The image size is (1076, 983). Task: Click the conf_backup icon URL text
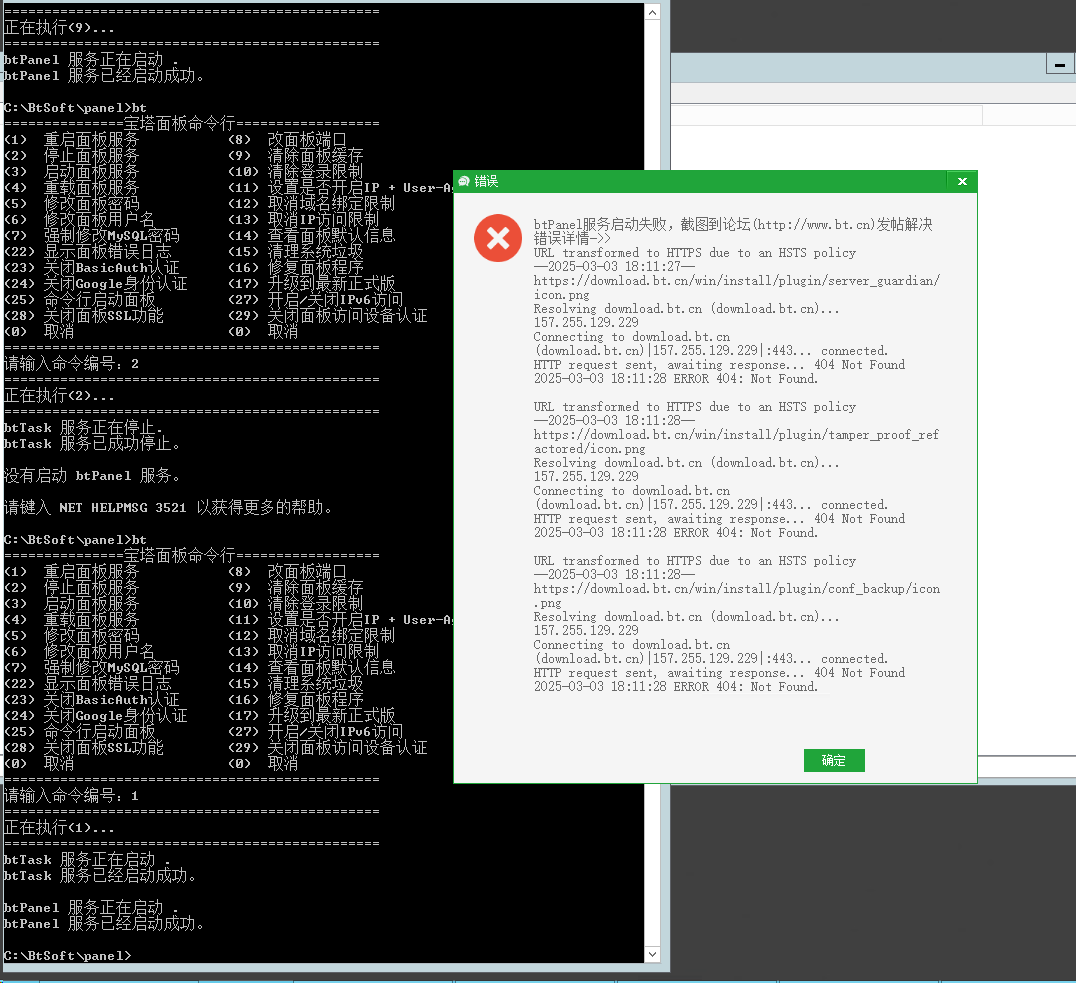pos(737,596)
